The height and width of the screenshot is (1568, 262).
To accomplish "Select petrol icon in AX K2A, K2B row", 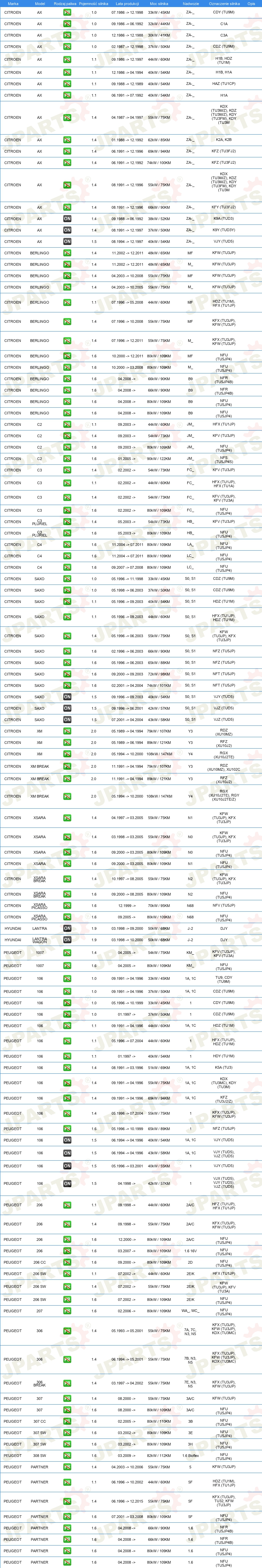I will click(x=67, y=140).
